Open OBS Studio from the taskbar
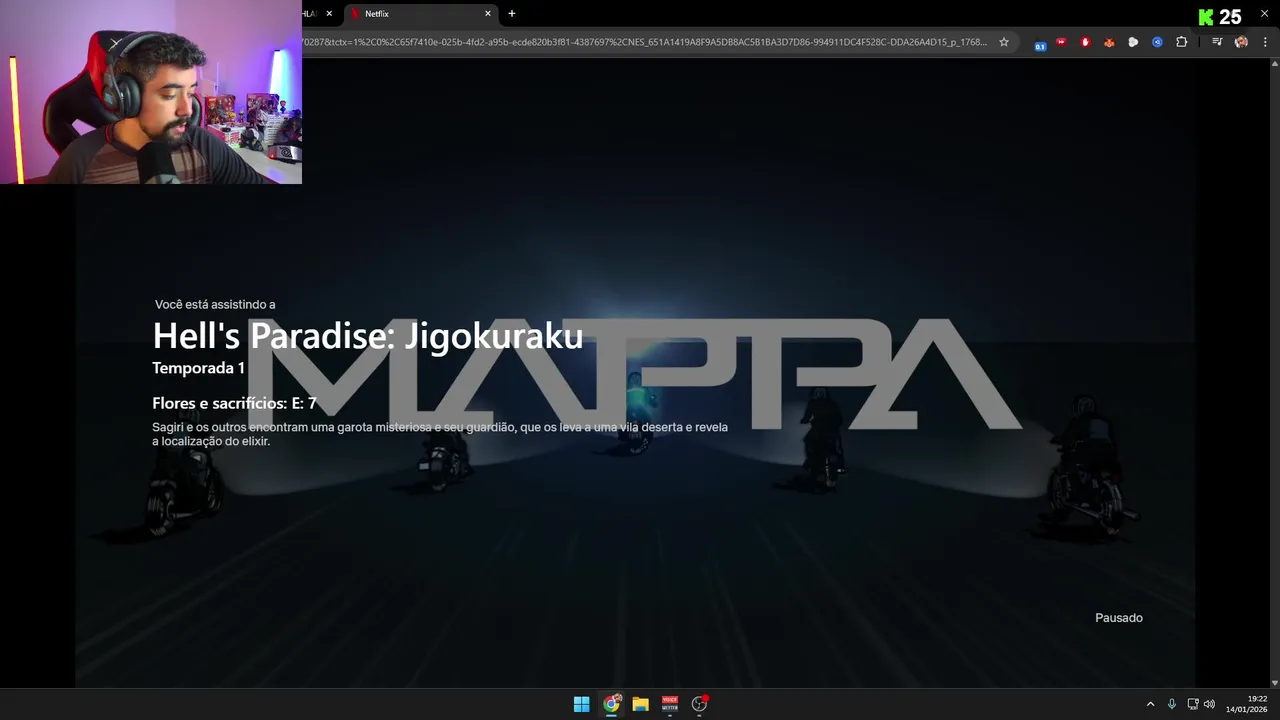 click(699, 704)
